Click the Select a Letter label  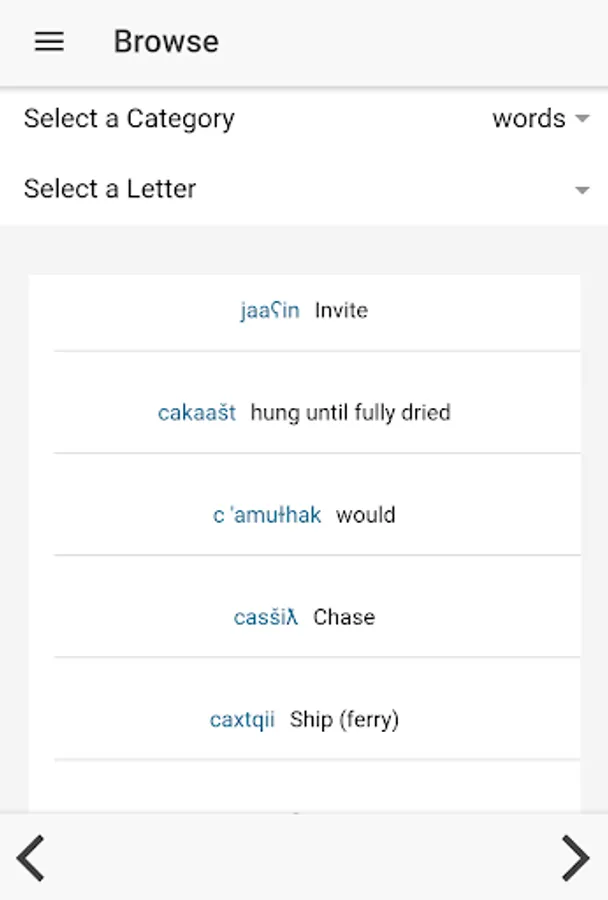click(110, 189)
